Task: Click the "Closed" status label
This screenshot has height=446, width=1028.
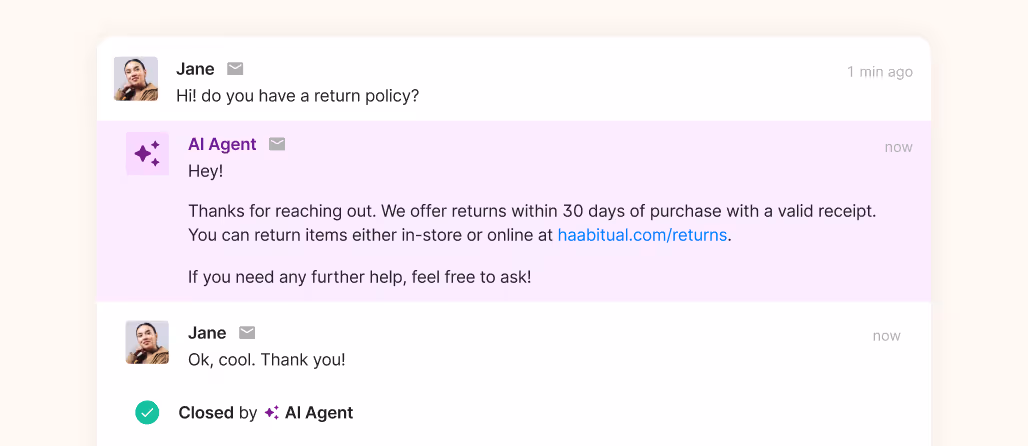Action: (205, 413)
